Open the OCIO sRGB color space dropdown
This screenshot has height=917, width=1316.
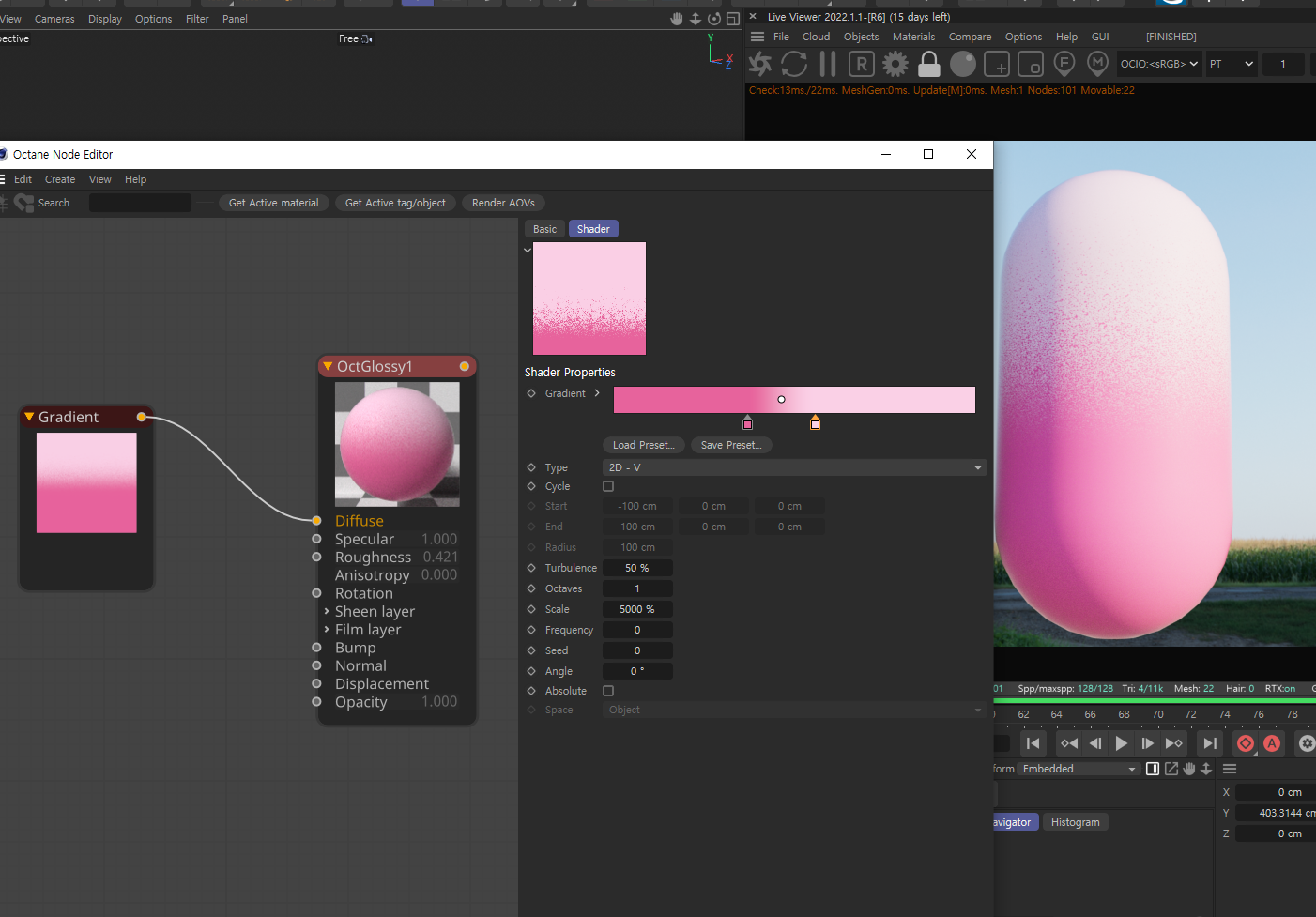point(1159,64)
